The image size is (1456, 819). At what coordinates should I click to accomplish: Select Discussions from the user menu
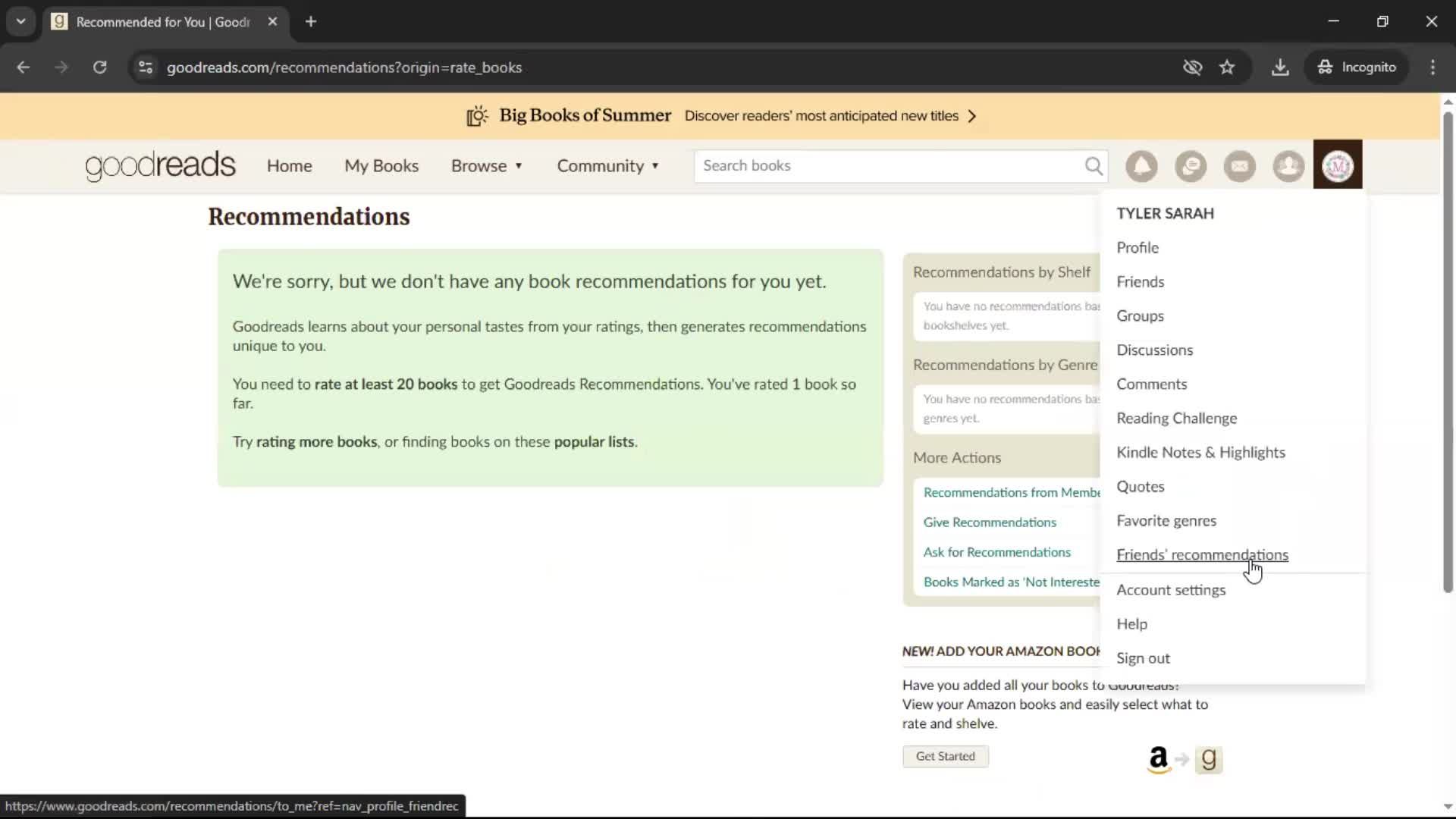[1154, 350]
